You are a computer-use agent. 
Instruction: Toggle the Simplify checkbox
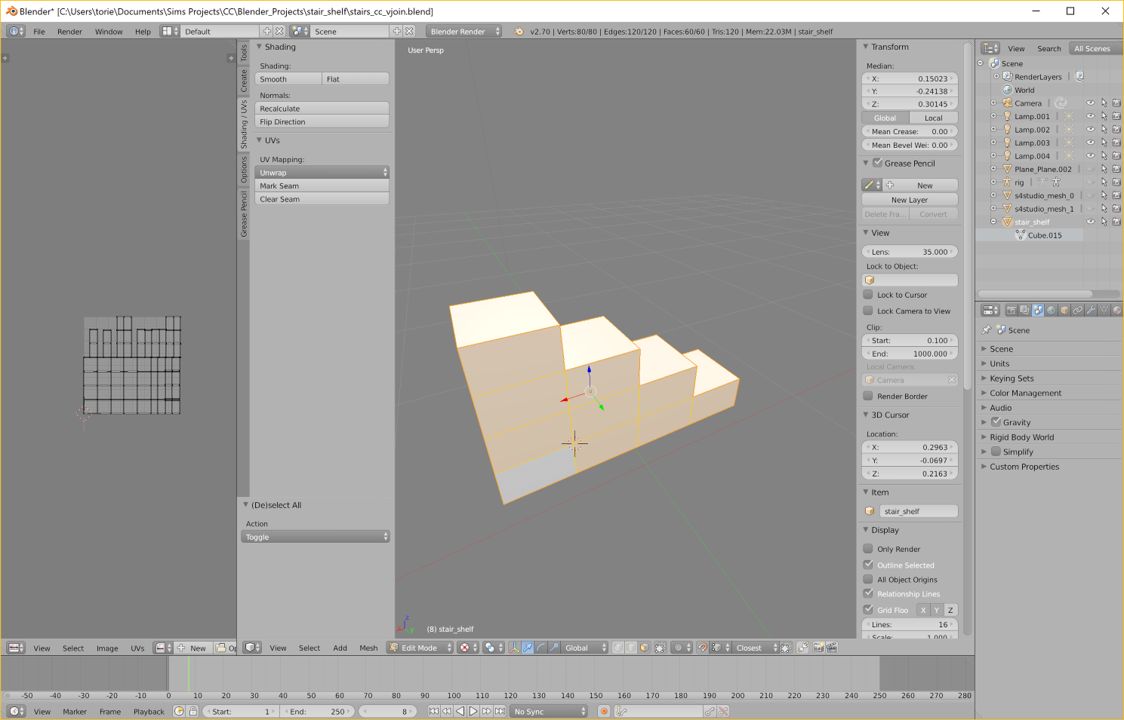coord(996,451)
